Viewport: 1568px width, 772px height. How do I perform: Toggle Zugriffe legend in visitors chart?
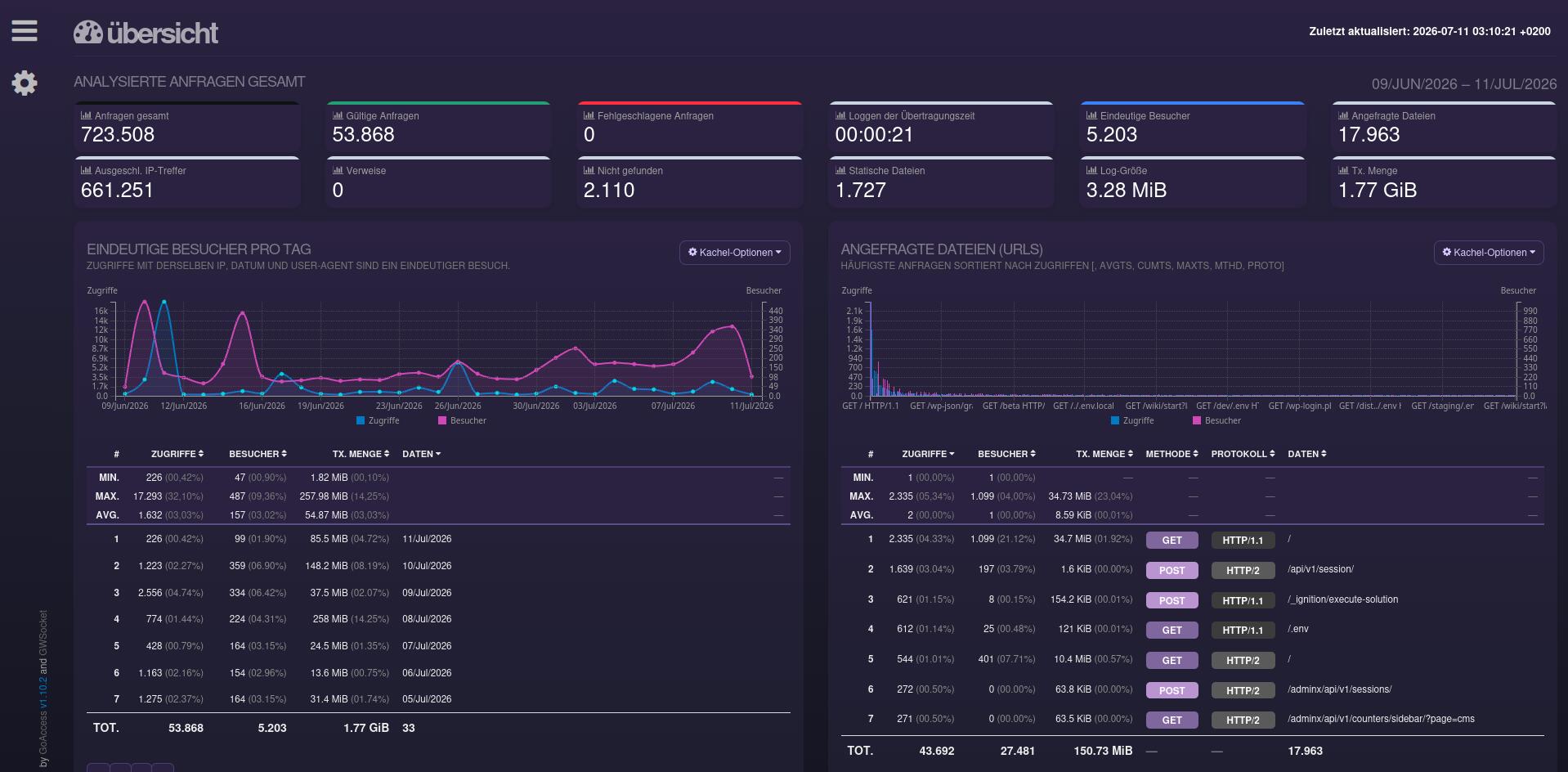[378, 420]
